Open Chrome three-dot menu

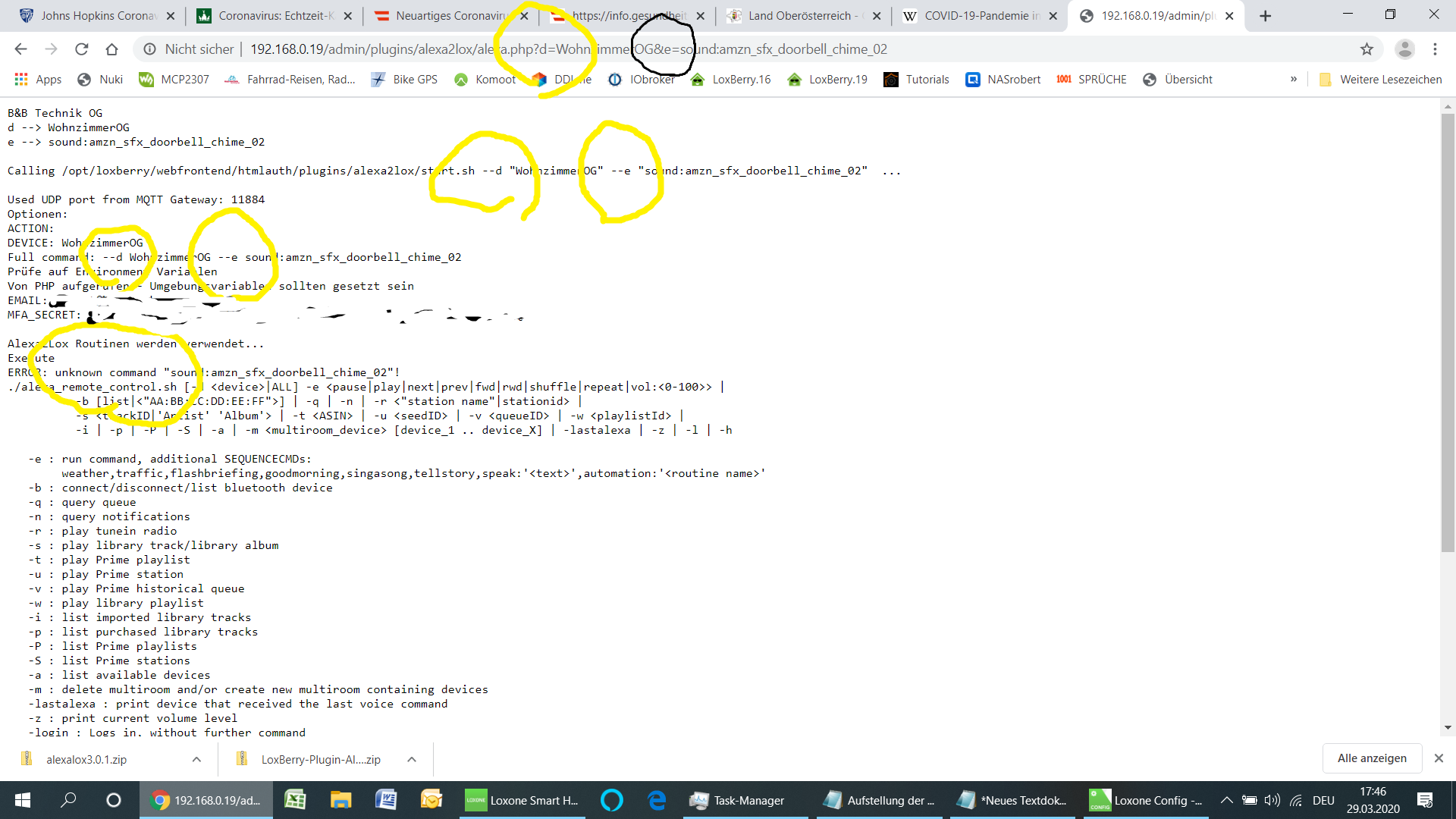[1435, 49]
